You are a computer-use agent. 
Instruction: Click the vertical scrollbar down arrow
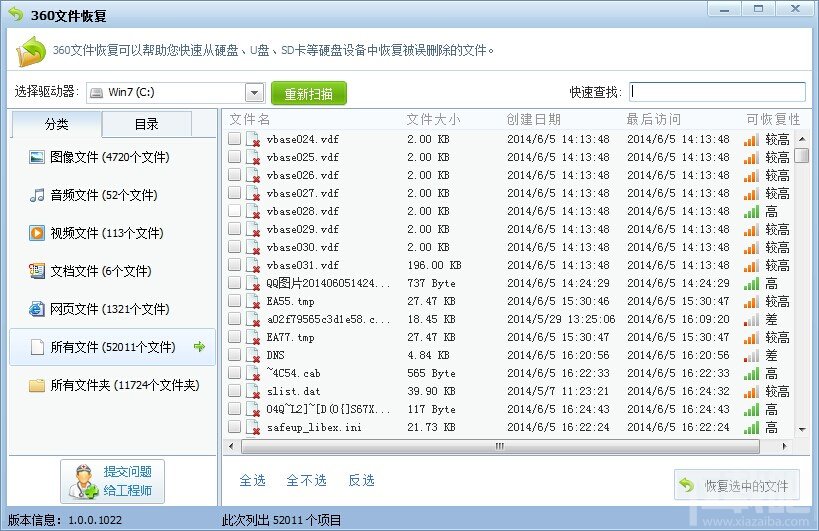pos(802,430)
